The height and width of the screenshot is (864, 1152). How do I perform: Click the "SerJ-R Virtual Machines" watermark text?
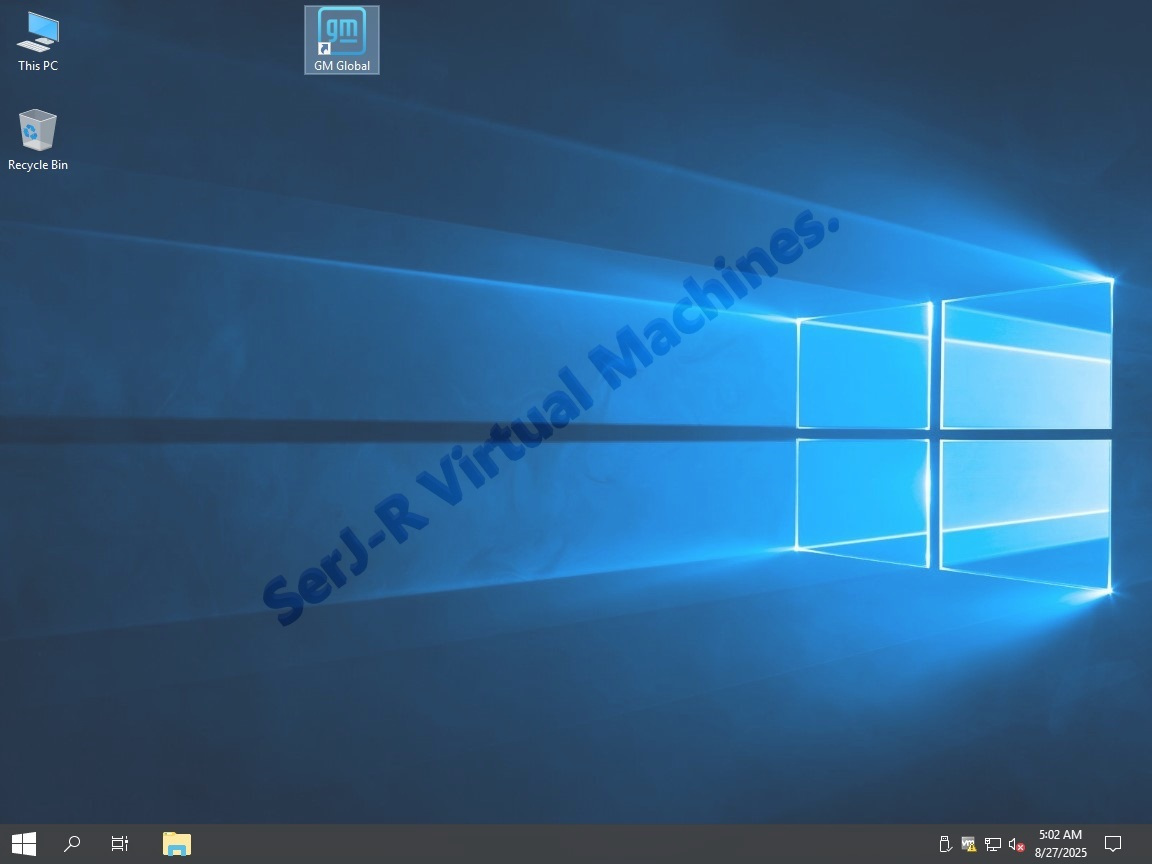(x=550, y=420)
